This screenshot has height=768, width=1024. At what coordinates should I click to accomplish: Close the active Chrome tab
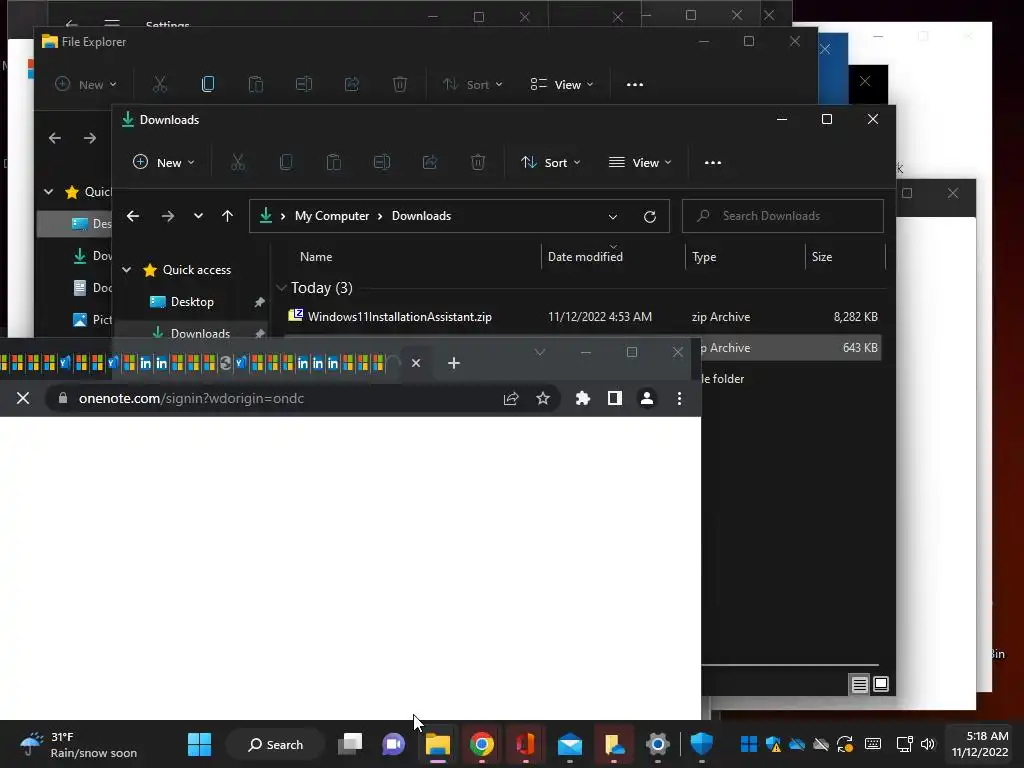click(x=416, y=363)
